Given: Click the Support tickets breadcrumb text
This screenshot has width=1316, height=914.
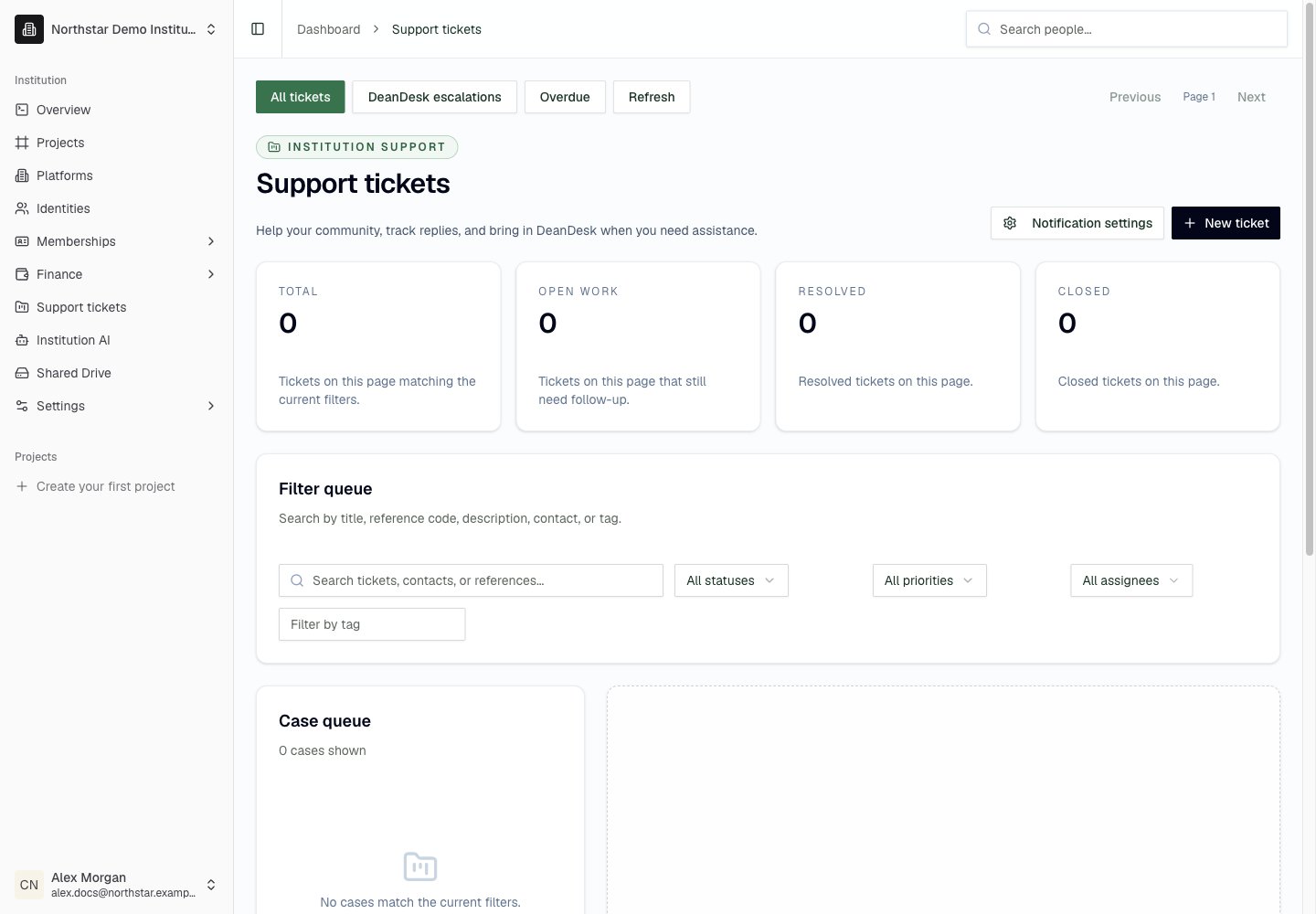Looking at the screenshot, I should point(437,29).
